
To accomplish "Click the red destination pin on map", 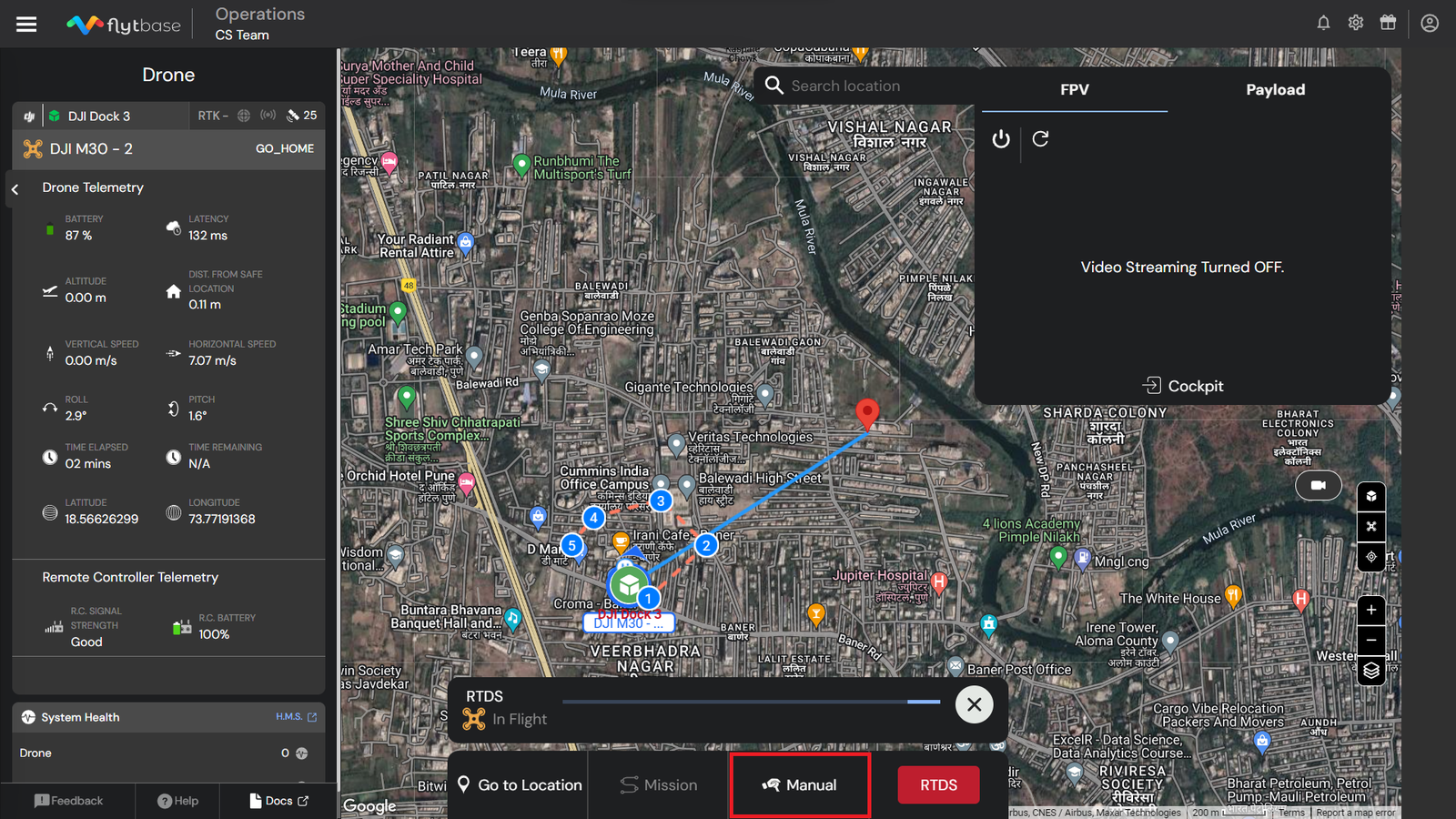I will coord(867,413).
